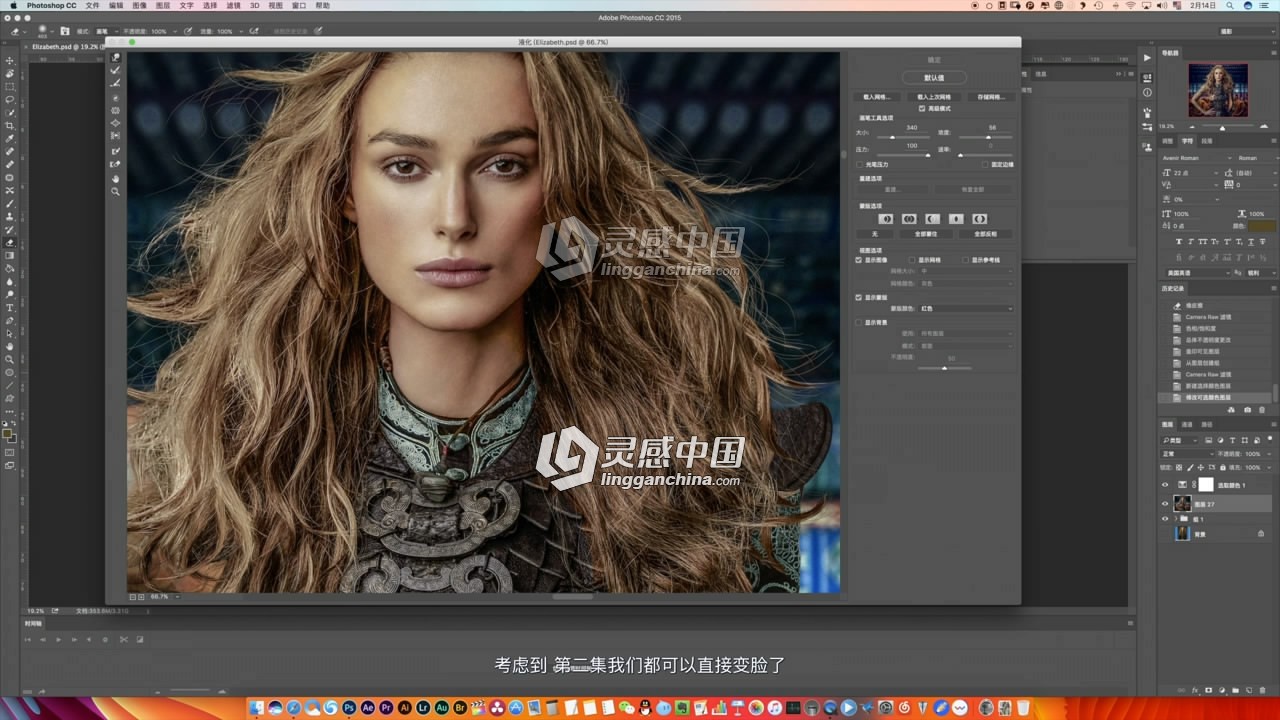Click the Elizabeth.psd document tab

63,46
